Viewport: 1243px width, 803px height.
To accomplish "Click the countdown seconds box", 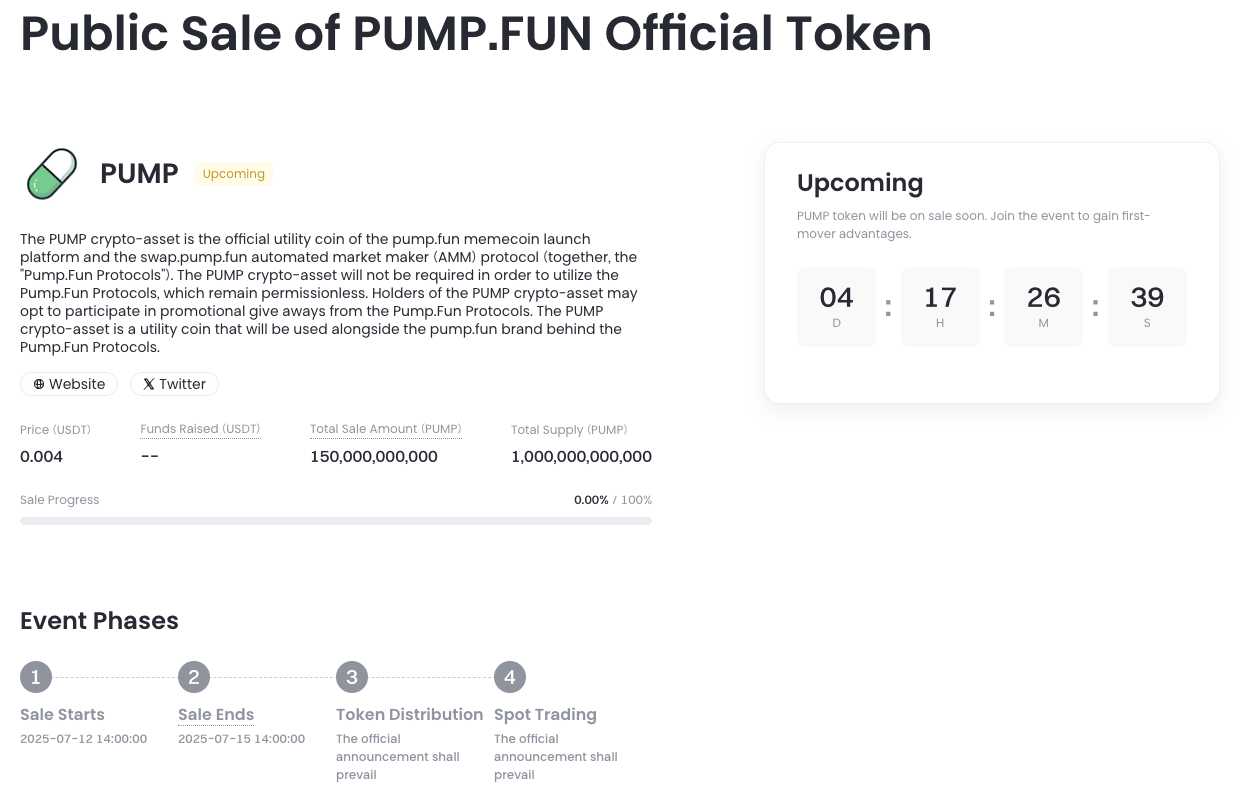I will coord(1147,306).
